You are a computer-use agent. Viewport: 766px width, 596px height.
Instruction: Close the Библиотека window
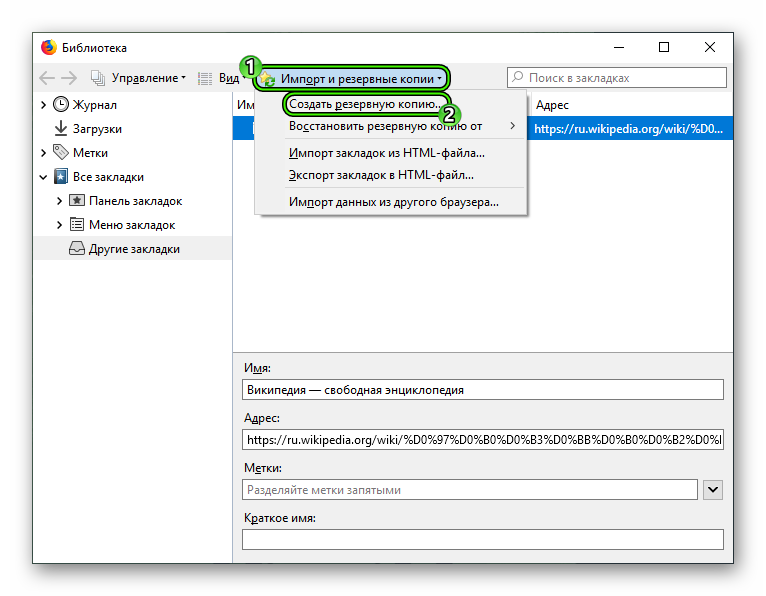point(710,47)
